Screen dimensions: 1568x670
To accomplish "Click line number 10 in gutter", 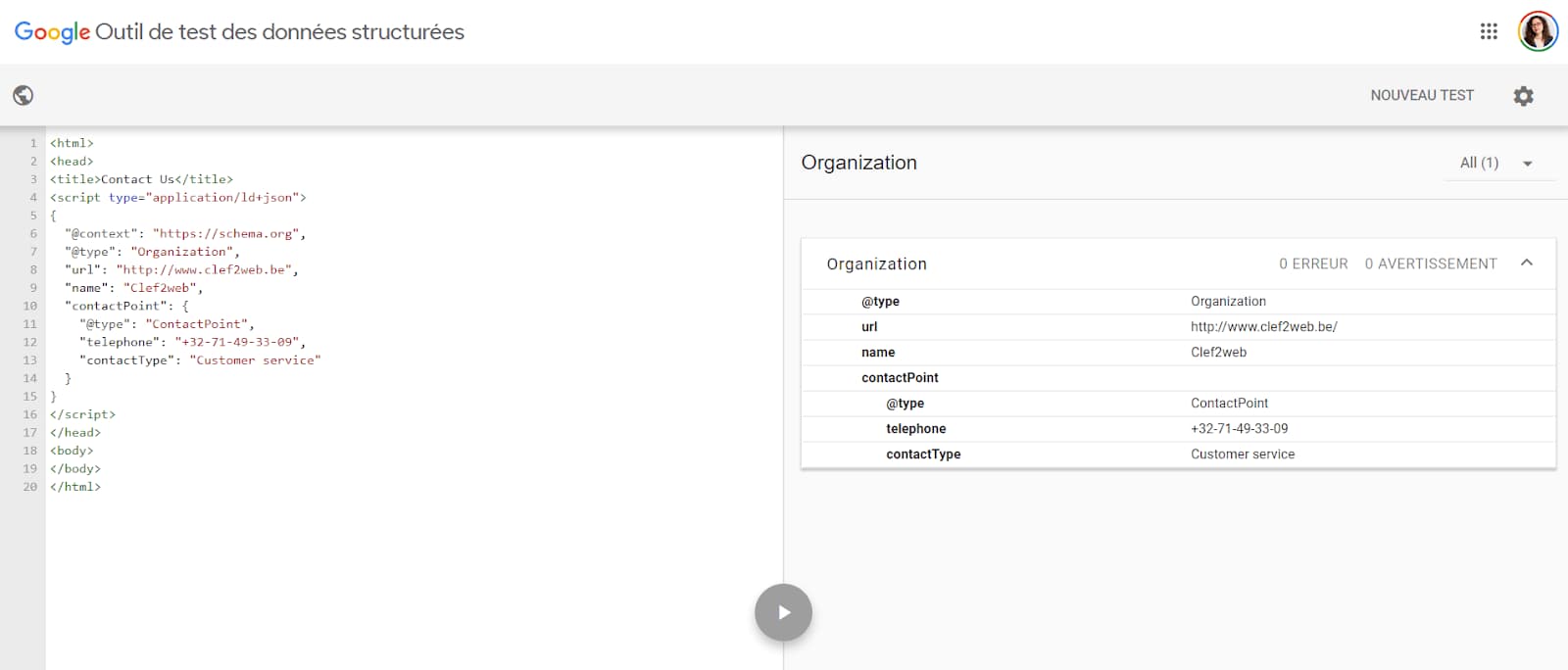I will 29,306.
